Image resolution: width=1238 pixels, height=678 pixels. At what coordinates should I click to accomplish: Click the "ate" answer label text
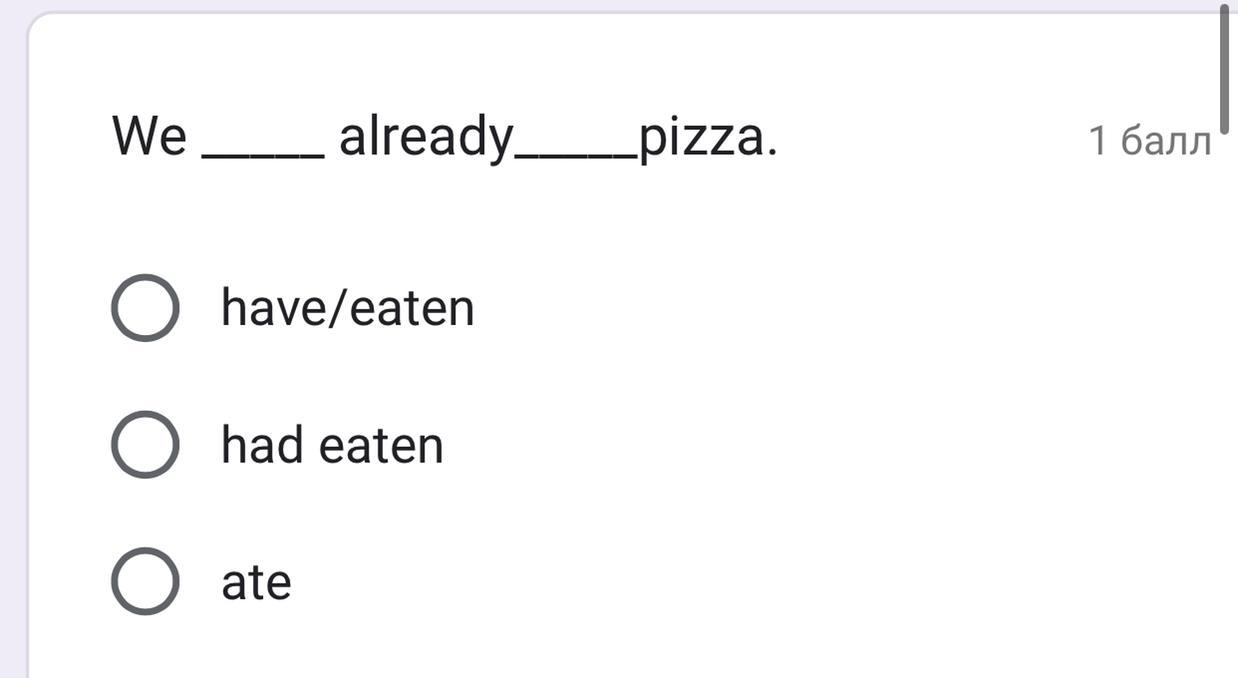[x=256, y=582]
